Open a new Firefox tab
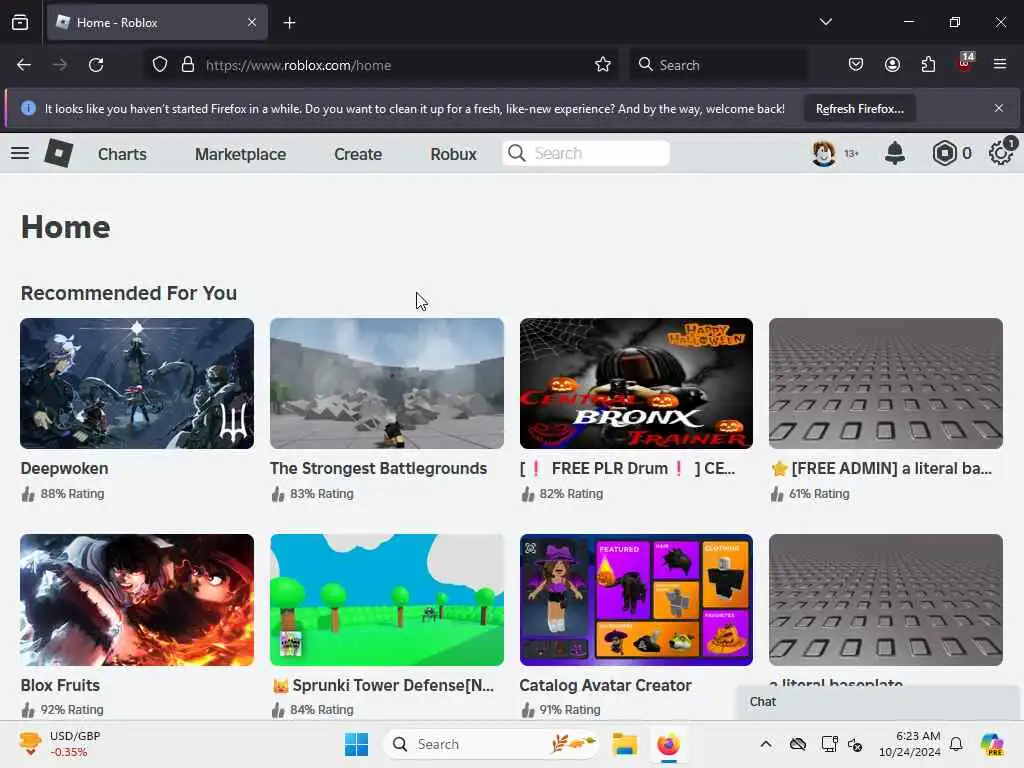This screenshot has width=1024, height=768. click(x=289, y=23)
